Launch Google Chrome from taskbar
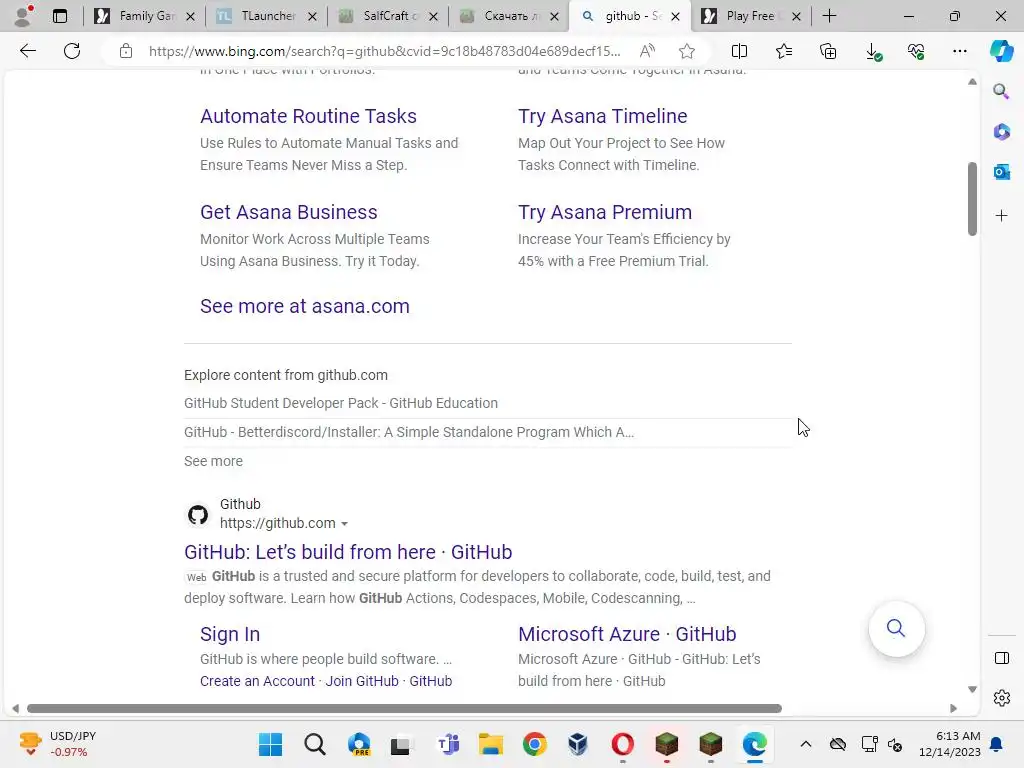The height and width of the screenshot is (768, 1024). (534, 744)
